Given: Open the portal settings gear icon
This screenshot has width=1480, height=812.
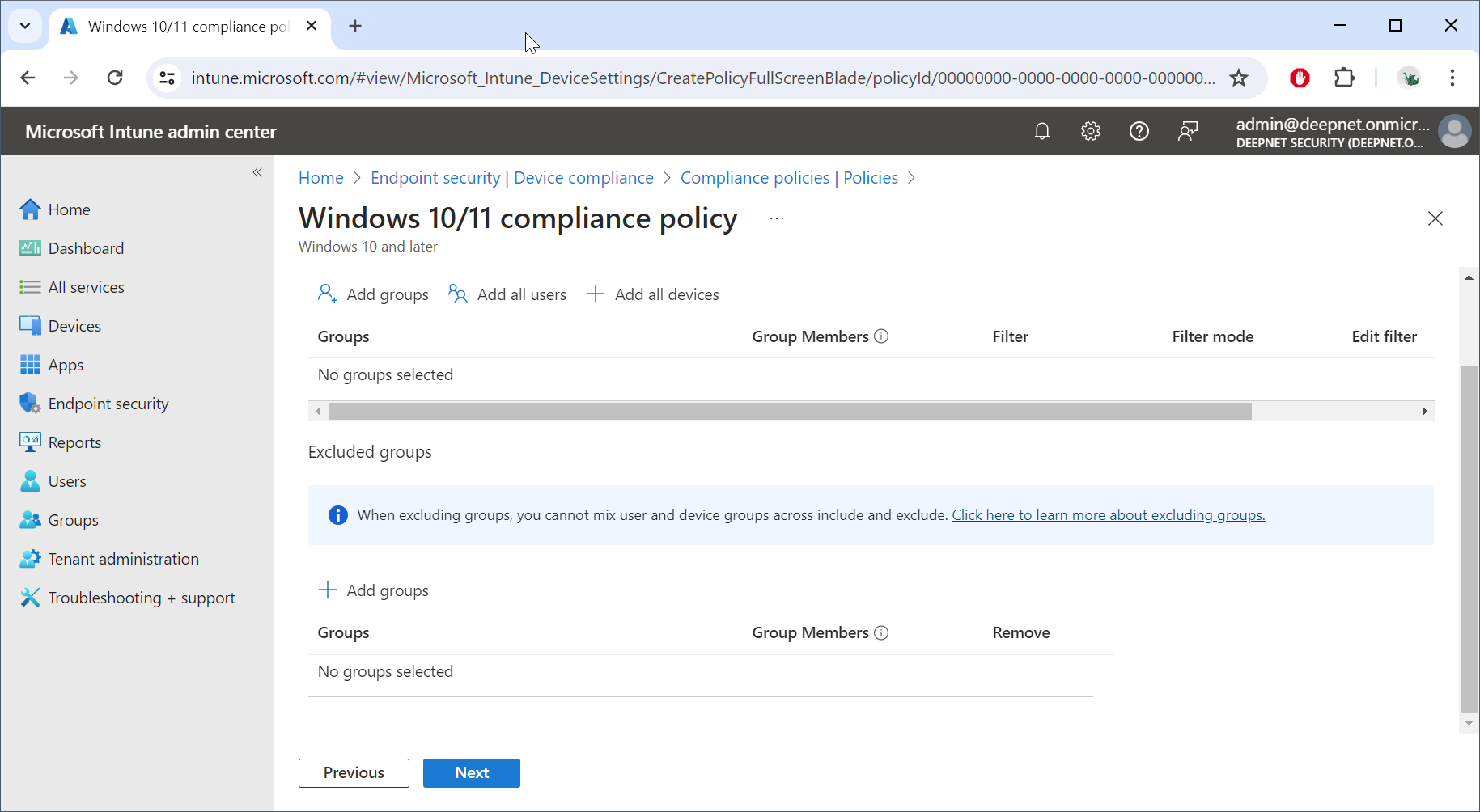Looking at the screenshot, I should (1091, 131).
